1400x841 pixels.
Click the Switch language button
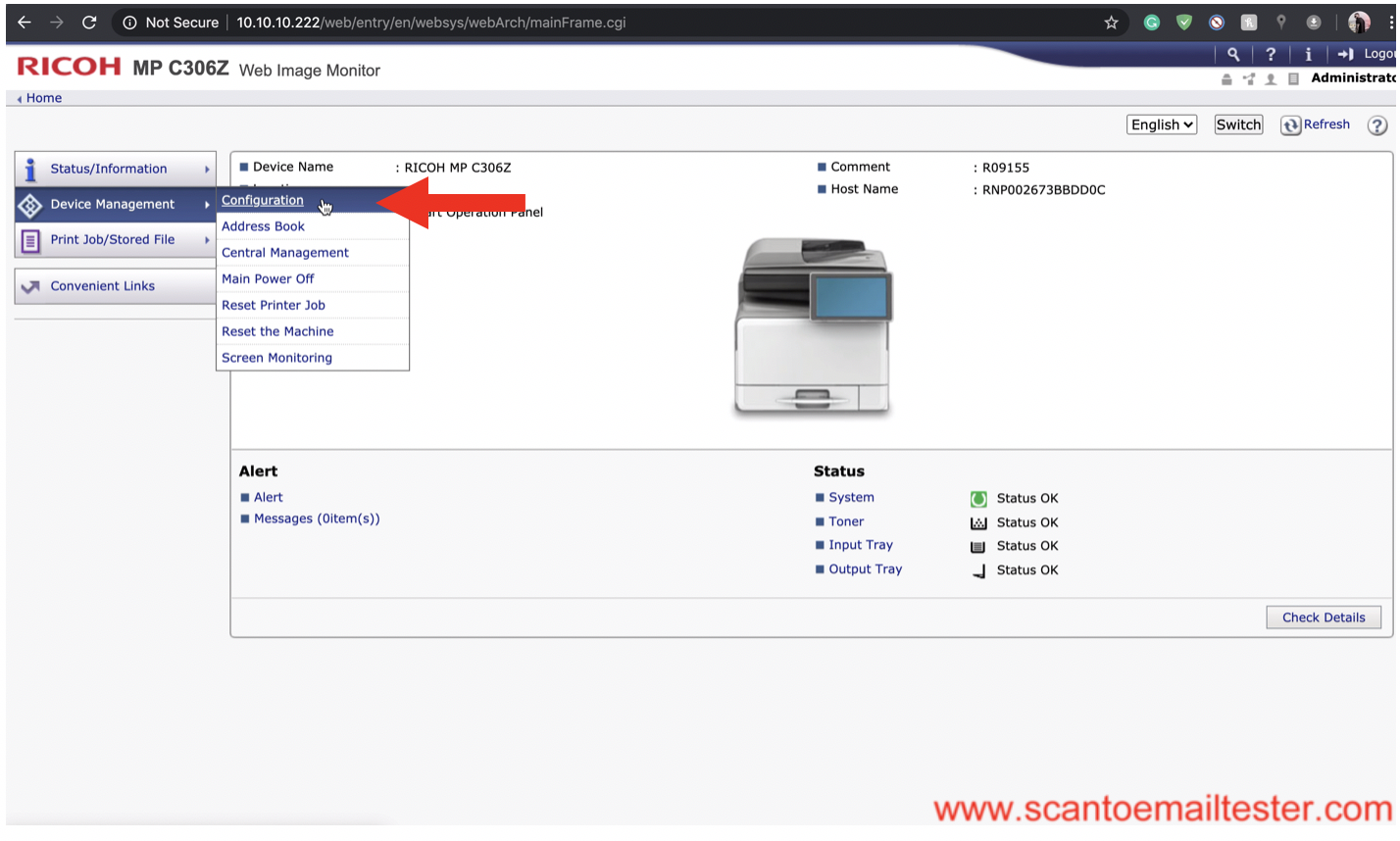click(x=1238, y=124)
